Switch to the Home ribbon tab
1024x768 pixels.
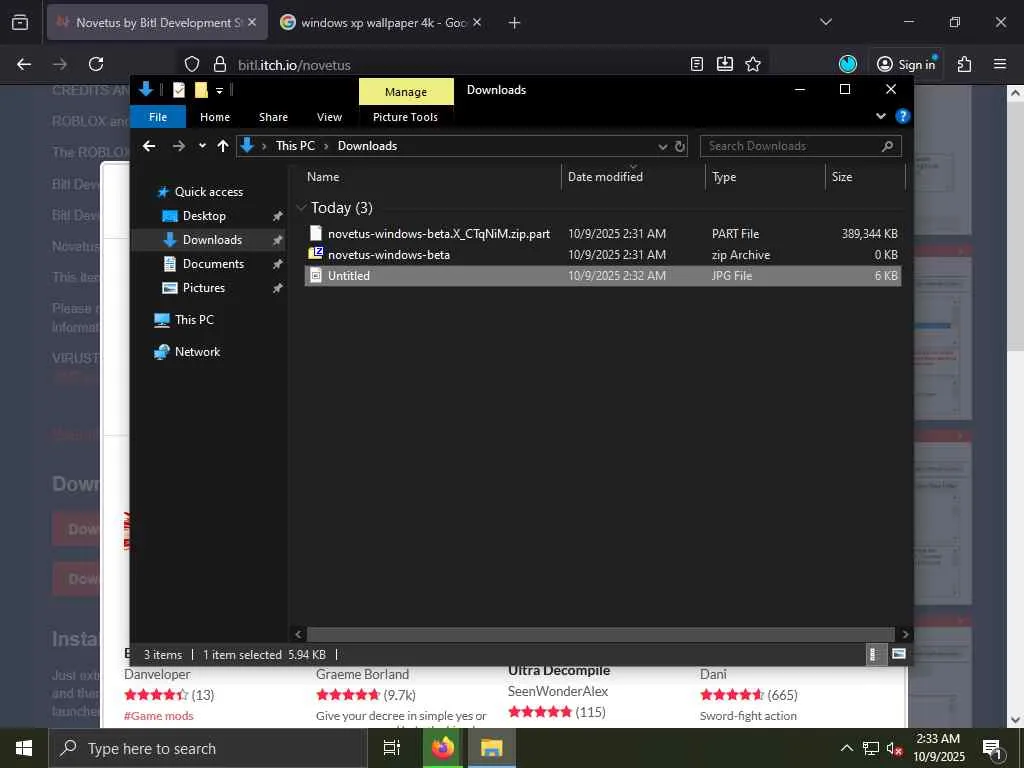pos(215,117)
